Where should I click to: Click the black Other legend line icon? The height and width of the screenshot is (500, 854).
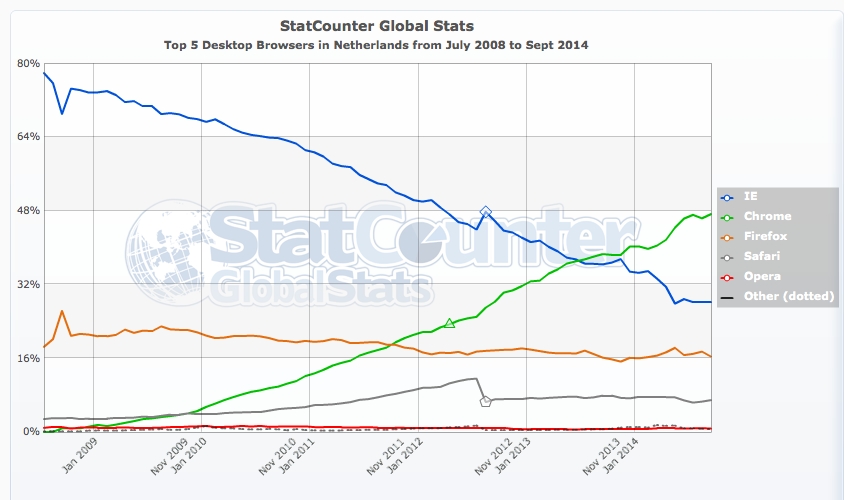(x=727, y=296)
